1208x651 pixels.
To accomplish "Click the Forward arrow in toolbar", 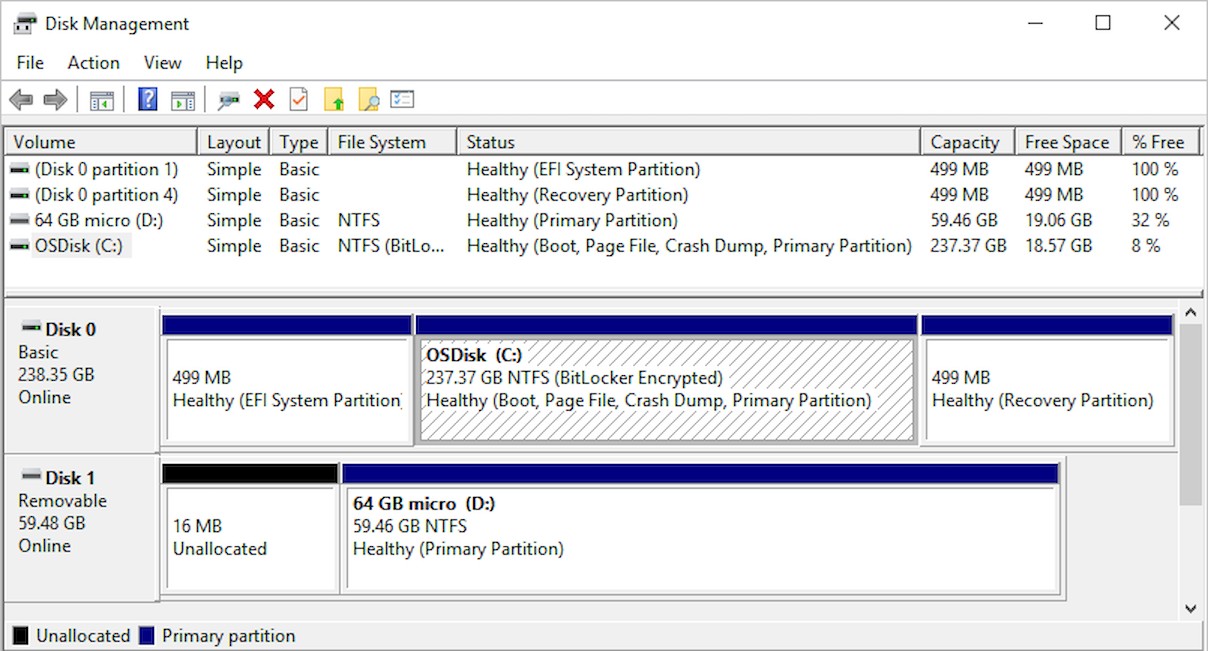I will [x=55, y=100].
